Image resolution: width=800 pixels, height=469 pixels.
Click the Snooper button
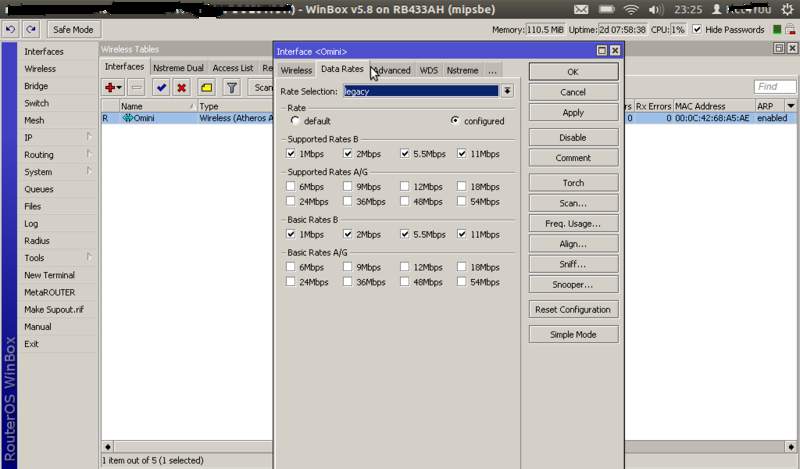pos(573,285)
